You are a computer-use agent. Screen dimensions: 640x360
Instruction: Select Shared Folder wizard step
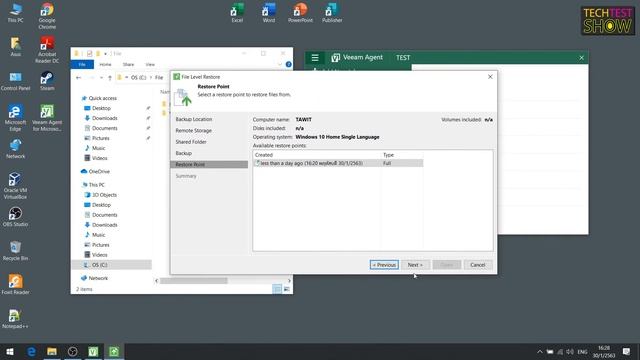point(191,142)
